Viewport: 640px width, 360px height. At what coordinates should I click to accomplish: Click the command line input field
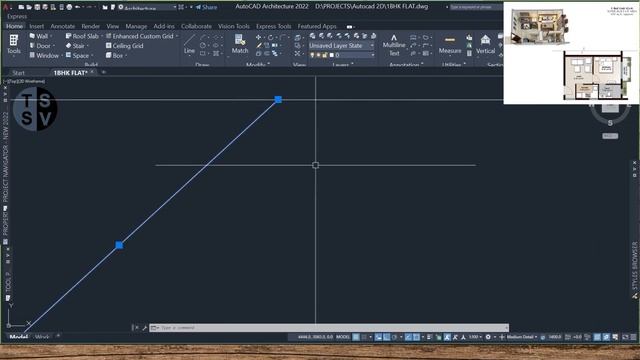coord(329,328)
